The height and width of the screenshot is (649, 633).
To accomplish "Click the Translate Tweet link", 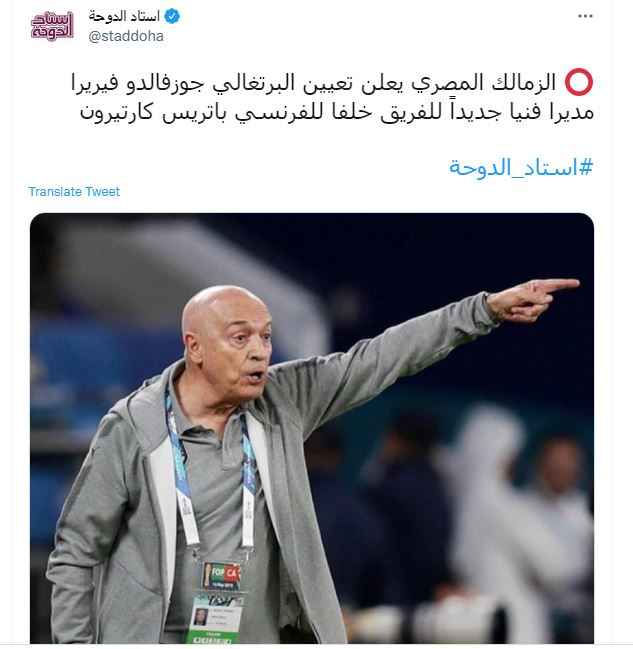I will coord(74,192).
